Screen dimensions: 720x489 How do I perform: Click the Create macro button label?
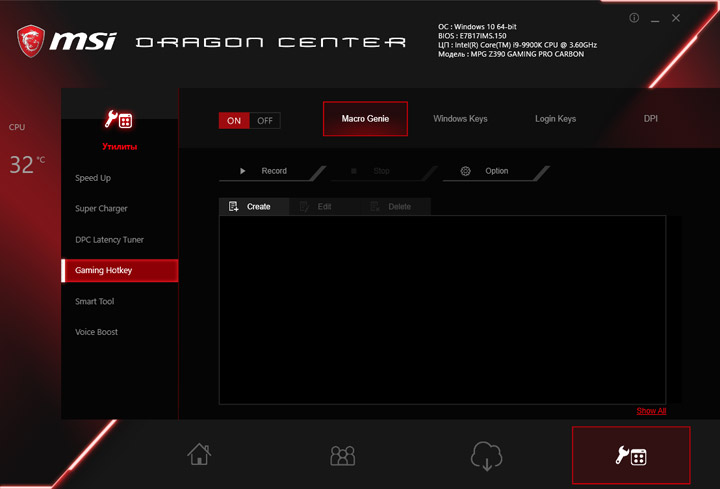pyautogui.click(x=259, y=207)
